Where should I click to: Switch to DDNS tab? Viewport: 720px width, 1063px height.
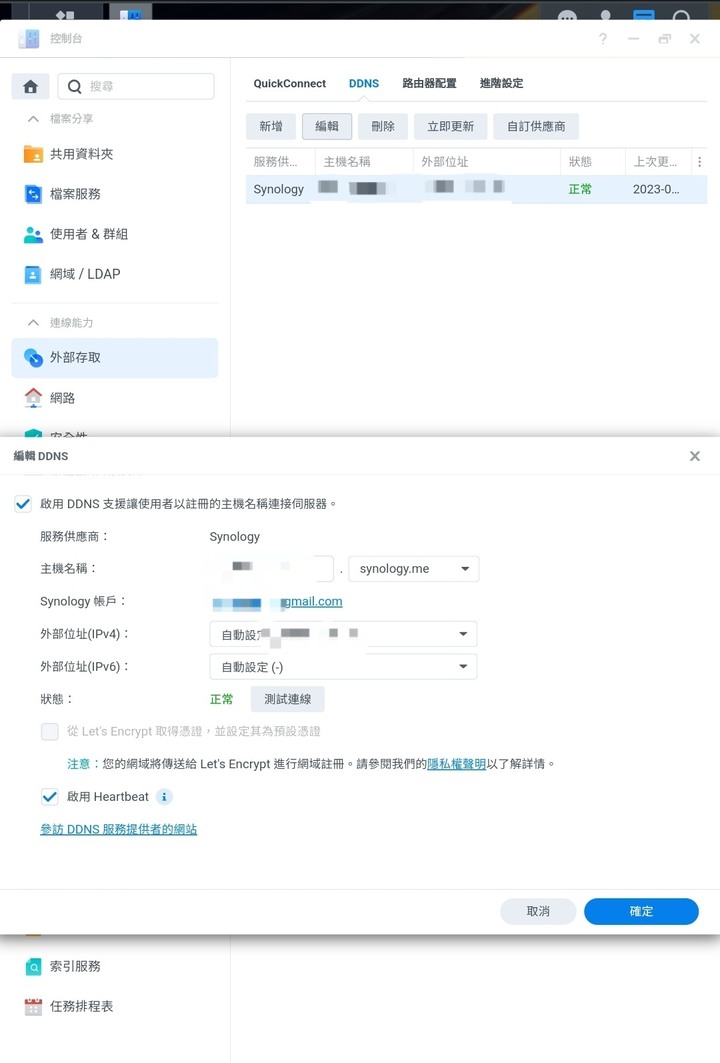[364, 83]
